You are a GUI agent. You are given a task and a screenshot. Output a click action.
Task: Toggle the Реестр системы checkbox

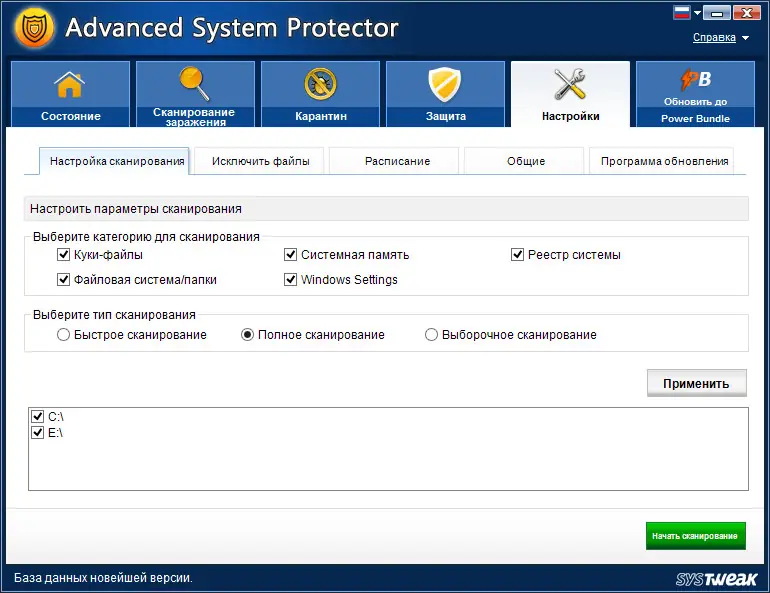point(518,254)
